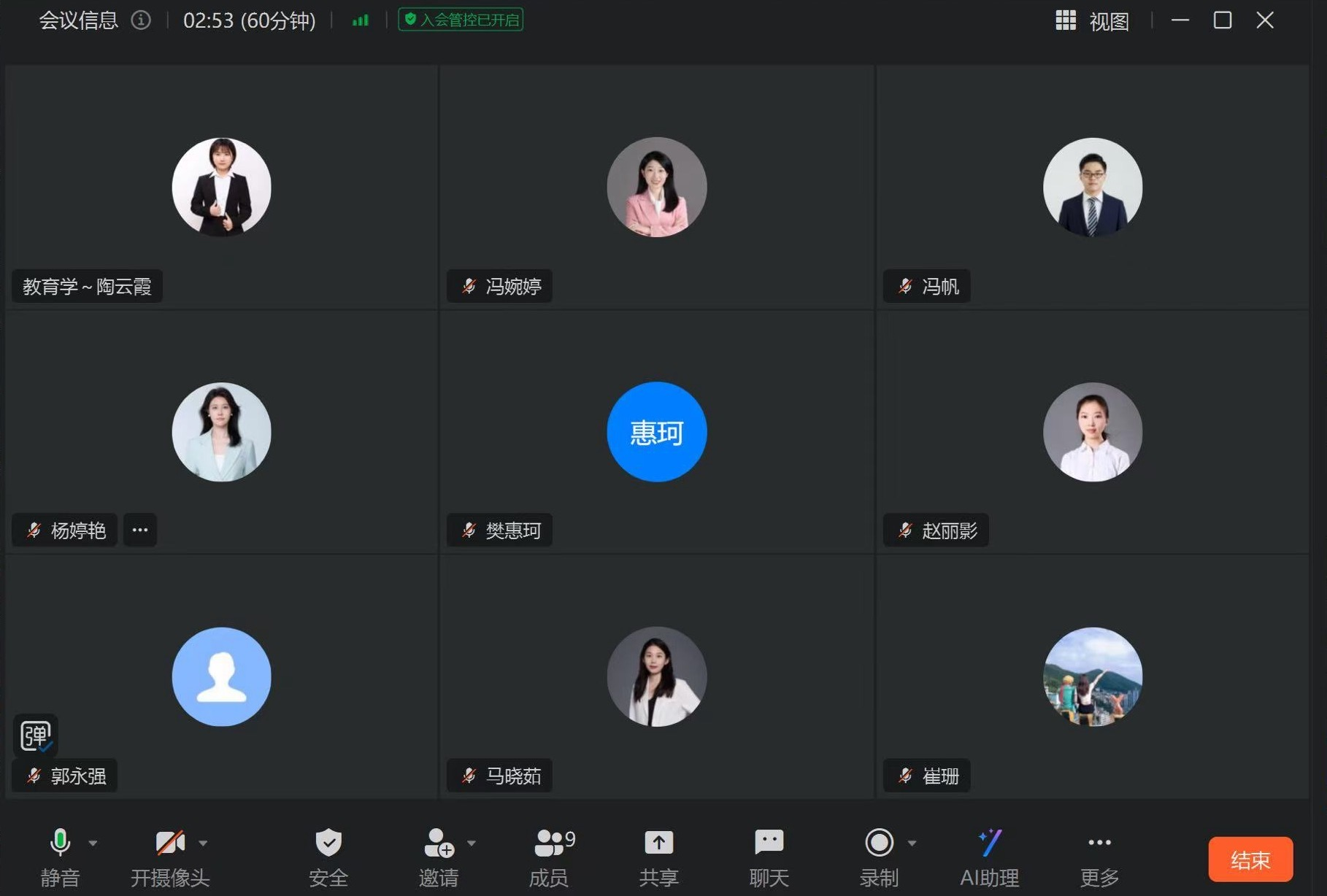Toggle the 静音 microphone mute
The width and height of the screenshot is (1327, 896).
[60, 843]
